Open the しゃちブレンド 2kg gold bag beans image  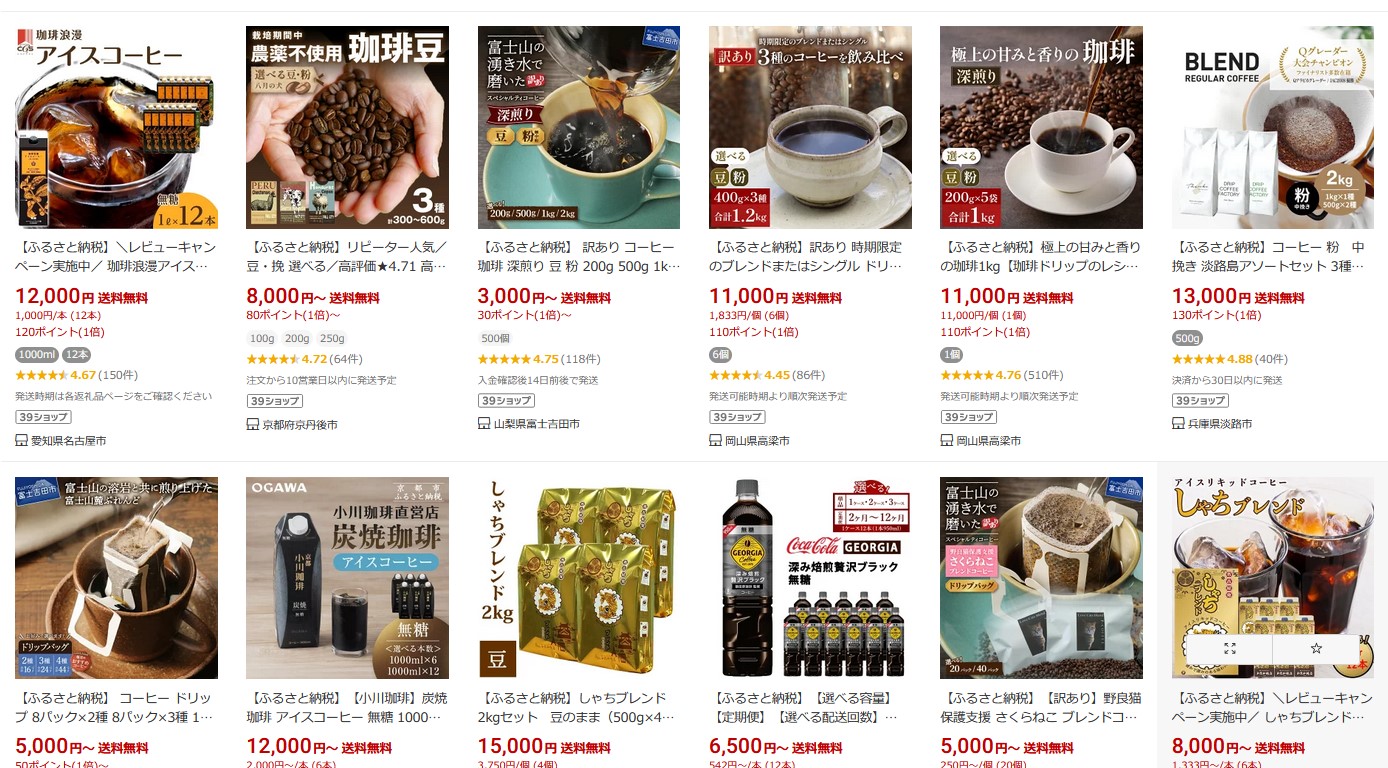[579, 578]
